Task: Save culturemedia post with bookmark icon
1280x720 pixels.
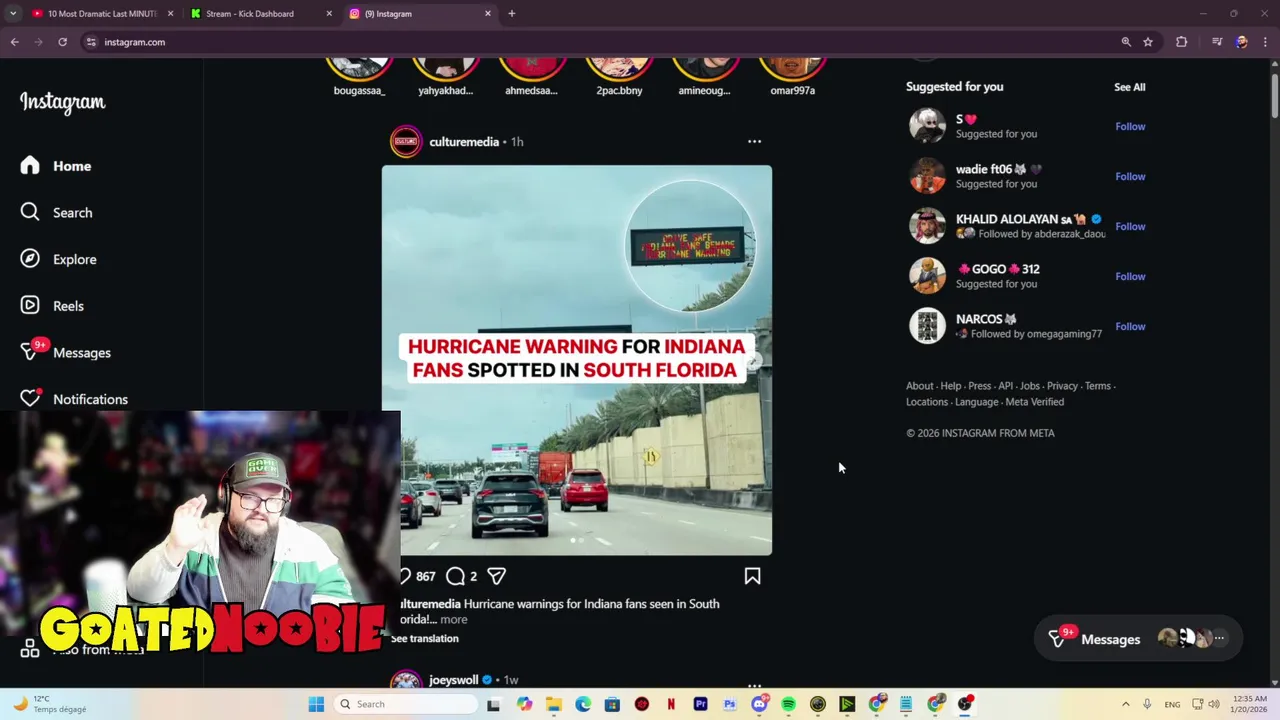Action: click(752, 576)
